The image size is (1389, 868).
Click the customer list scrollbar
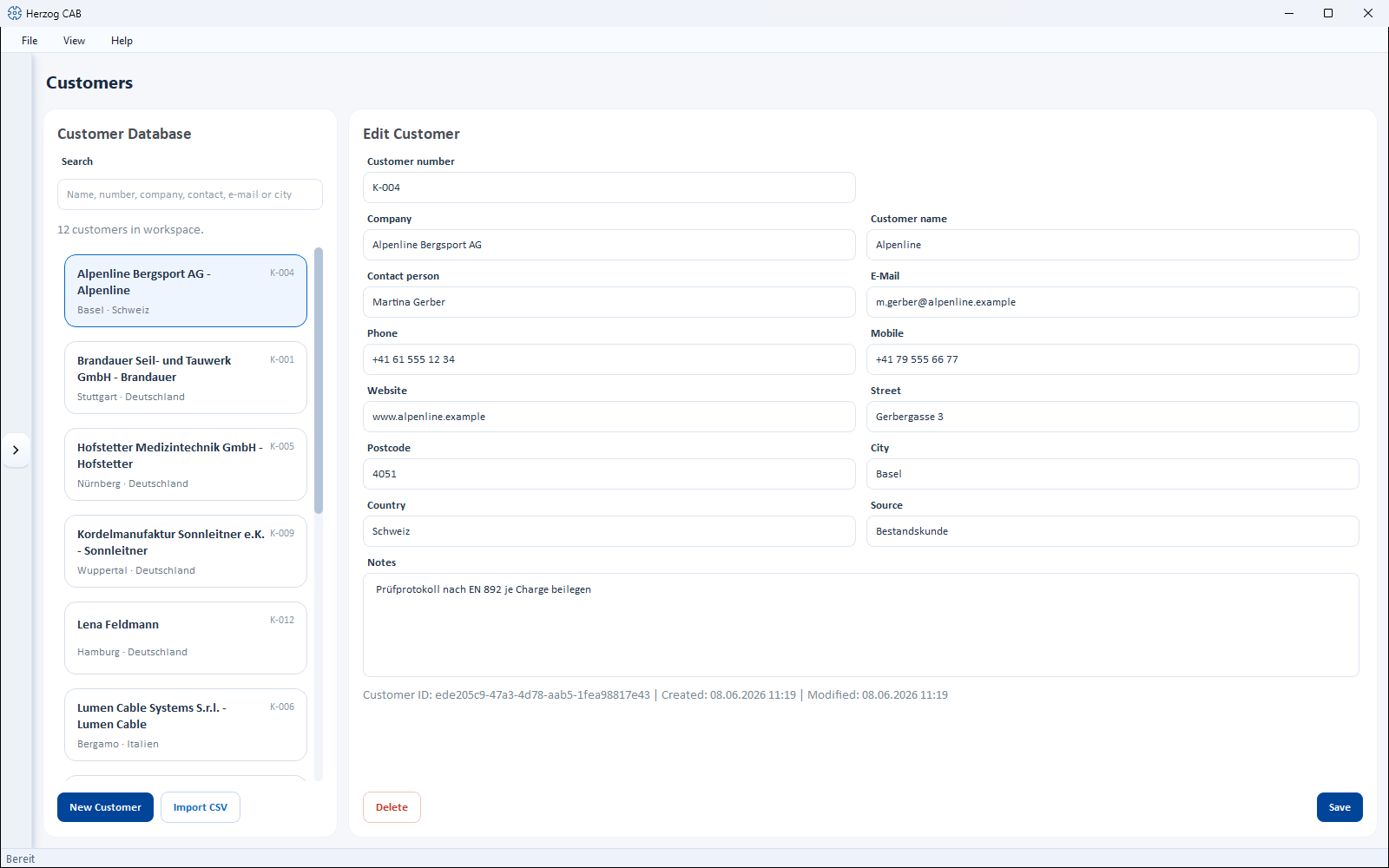(x=319, y=380)
